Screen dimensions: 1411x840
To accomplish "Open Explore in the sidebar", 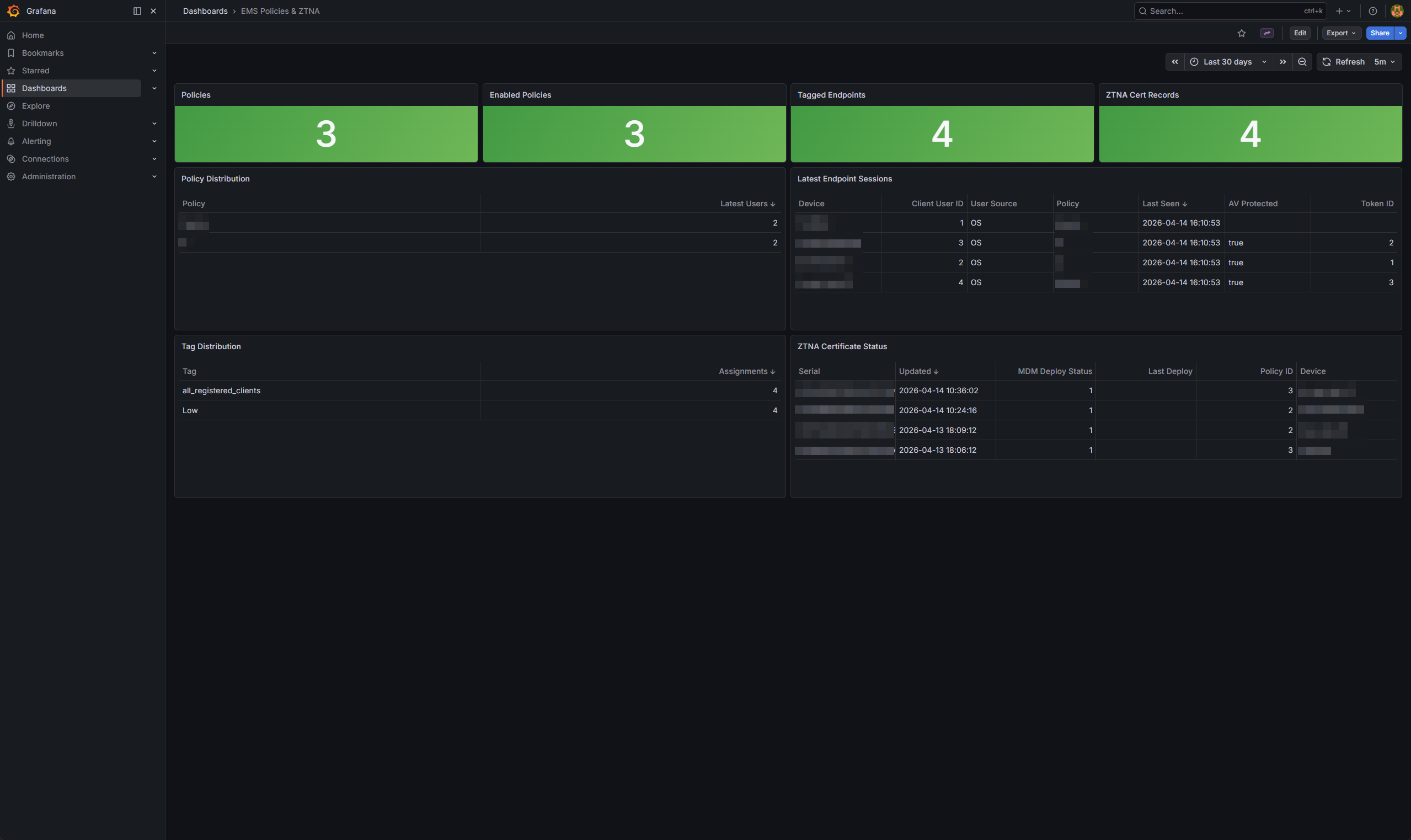I will [36, 106].
